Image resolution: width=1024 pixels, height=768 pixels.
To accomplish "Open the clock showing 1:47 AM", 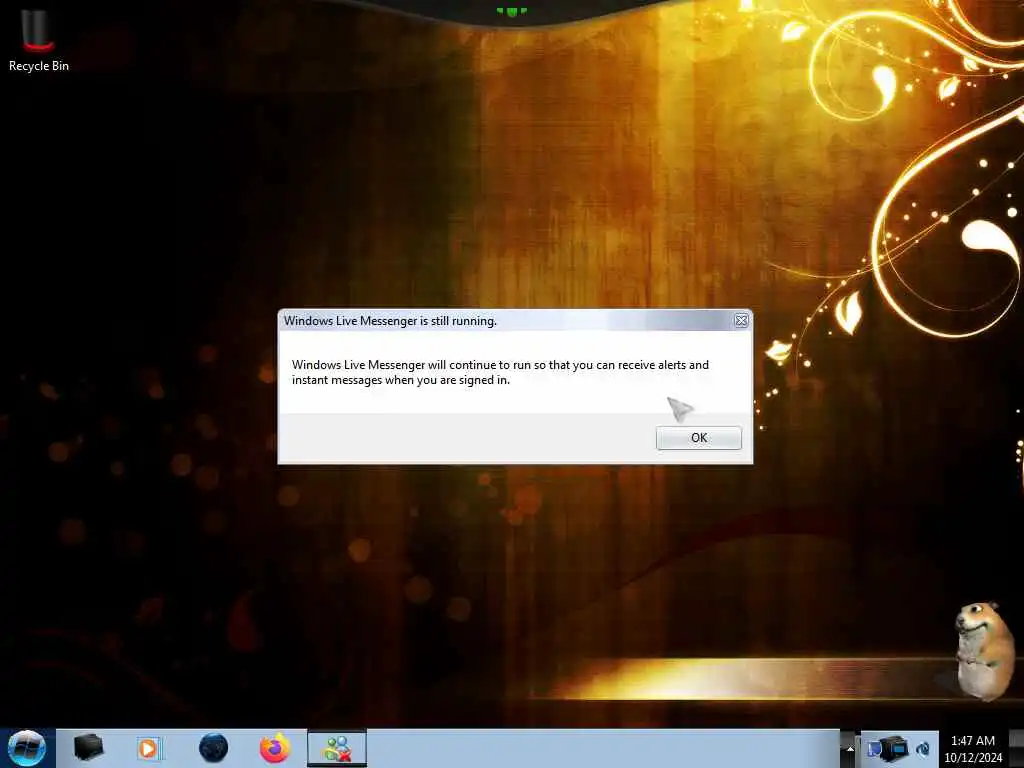I will coord(973,749).
